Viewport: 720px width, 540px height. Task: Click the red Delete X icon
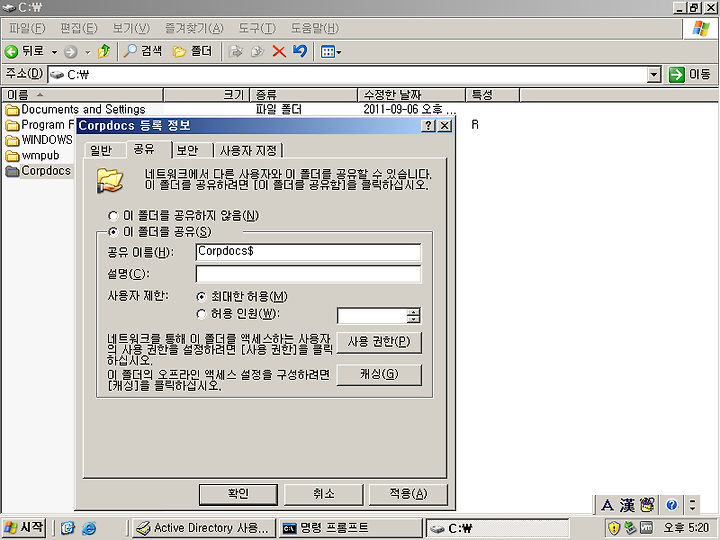(279, 51)
